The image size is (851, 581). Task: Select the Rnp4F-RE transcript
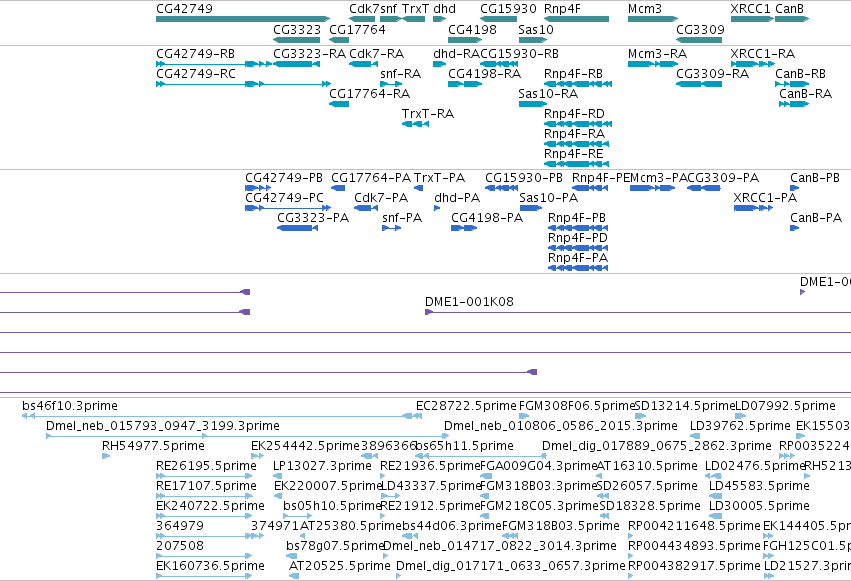574,154
